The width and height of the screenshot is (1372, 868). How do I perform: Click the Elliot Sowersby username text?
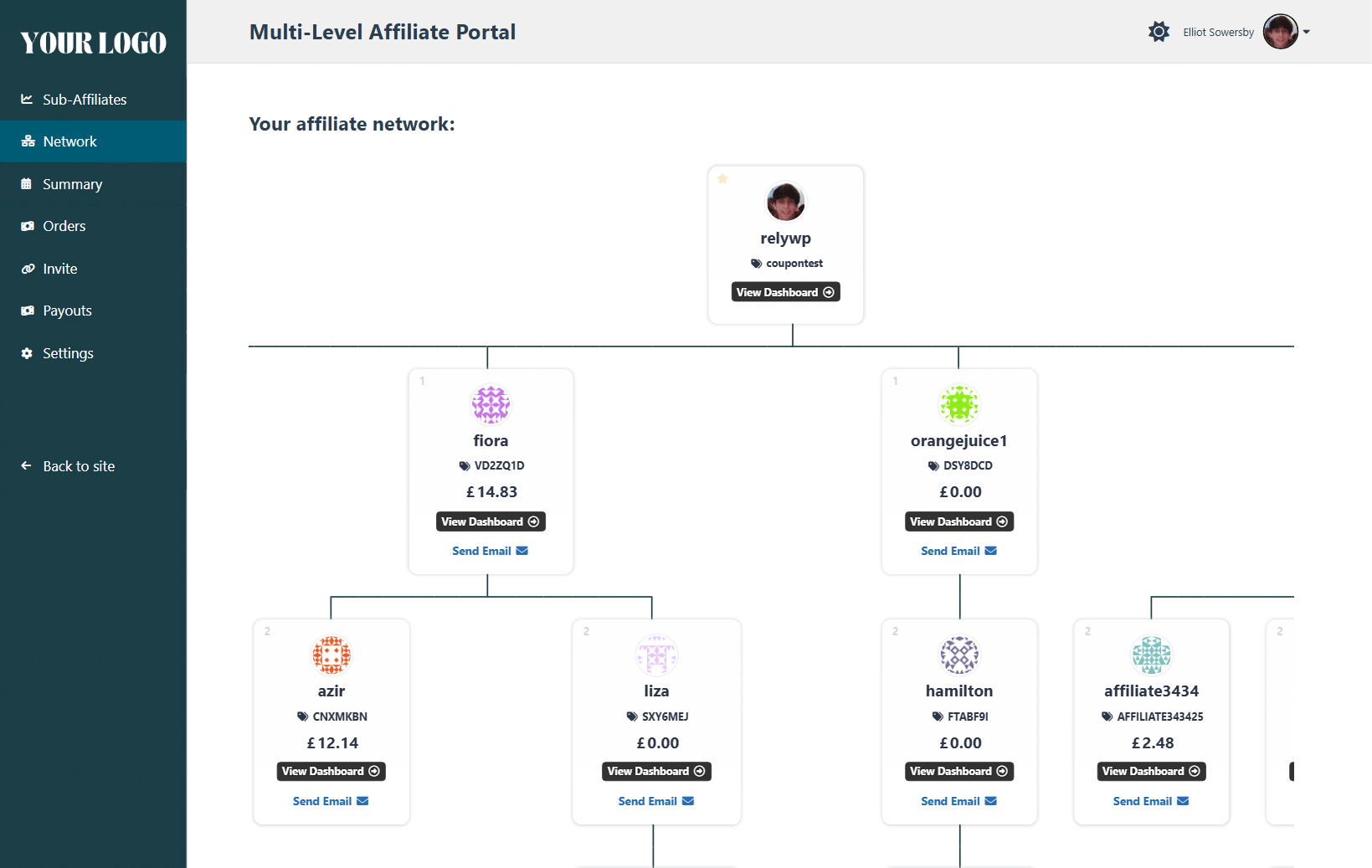(x=1218, y=33)
